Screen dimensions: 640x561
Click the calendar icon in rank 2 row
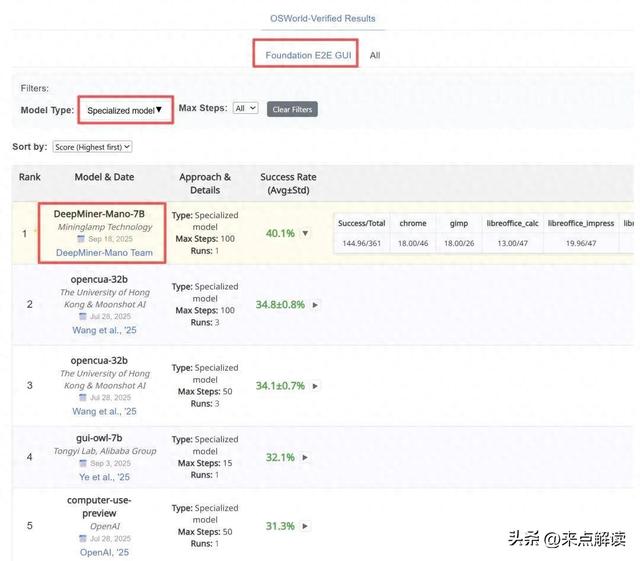coord(83,316)
